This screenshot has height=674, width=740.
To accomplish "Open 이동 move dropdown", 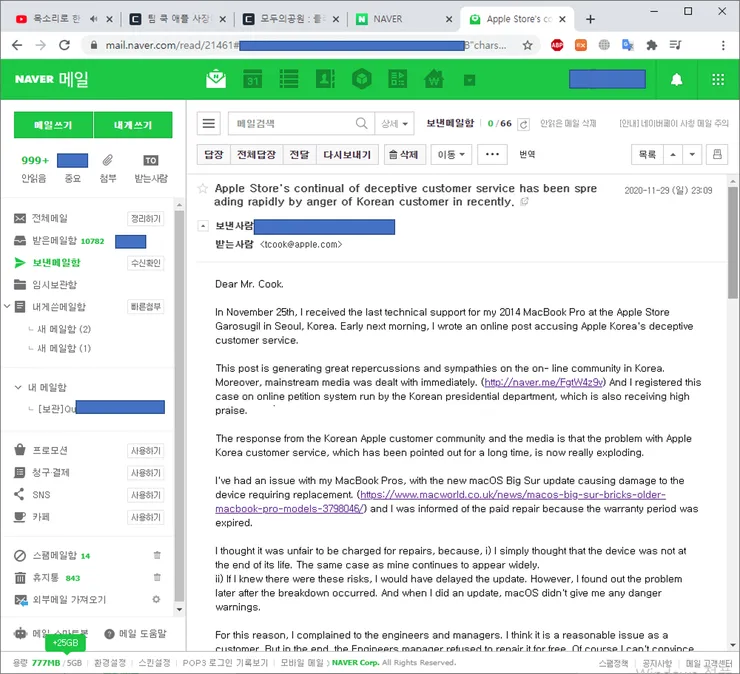I will 451,154.
